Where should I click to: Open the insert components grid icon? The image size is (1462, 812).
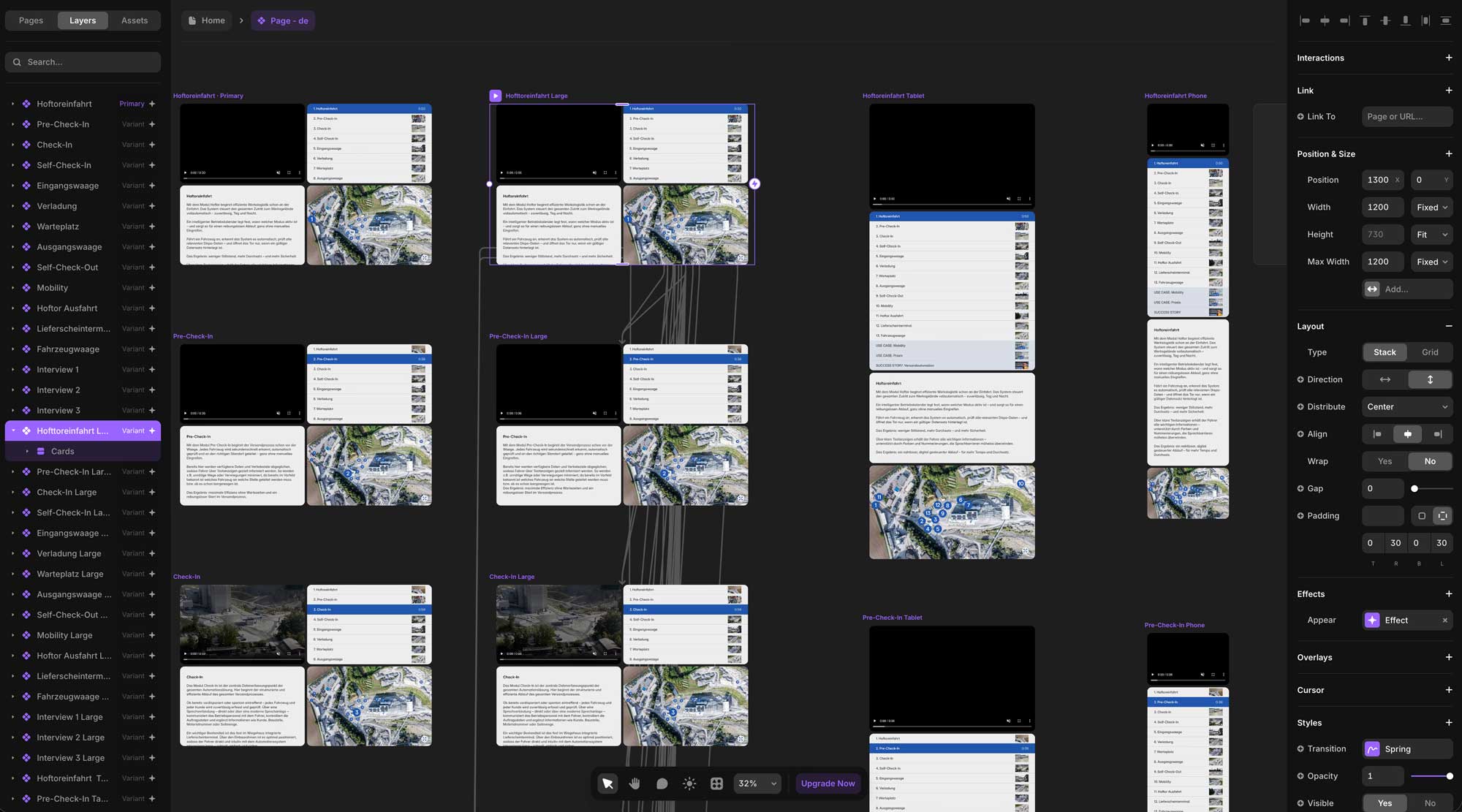716,783
